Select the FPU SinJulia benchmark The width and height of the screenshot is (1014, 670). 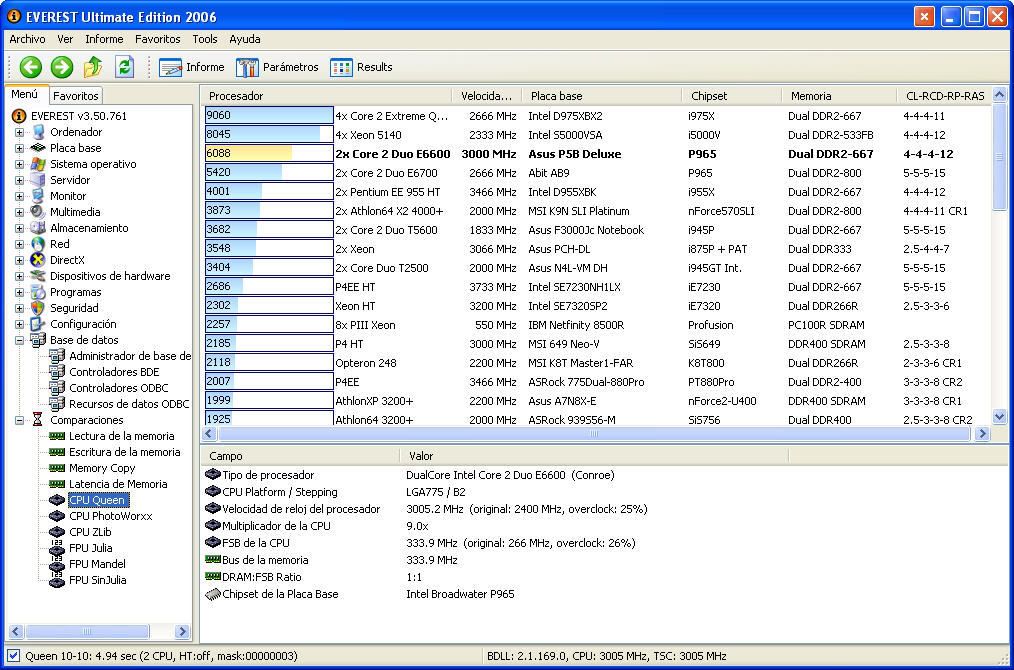click(x=98, y=580)
